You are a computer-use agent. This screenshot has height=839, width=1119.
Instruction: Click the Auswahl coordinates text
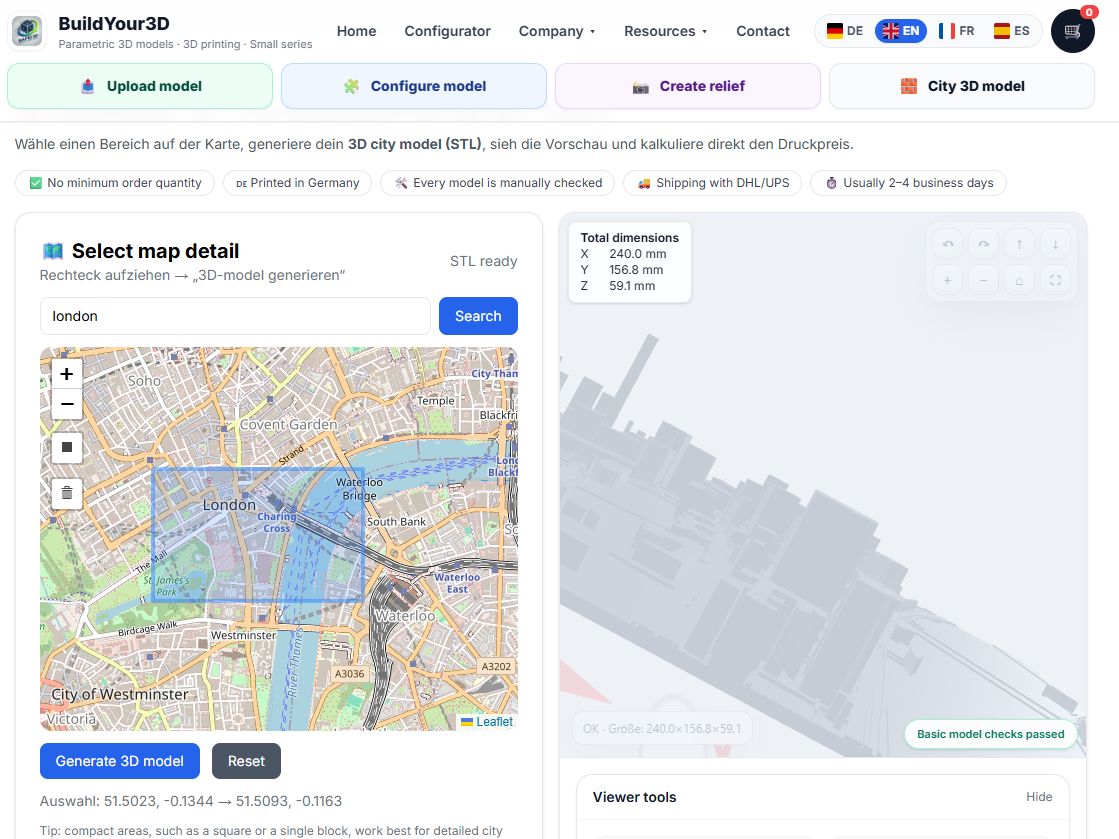point(191,801)
